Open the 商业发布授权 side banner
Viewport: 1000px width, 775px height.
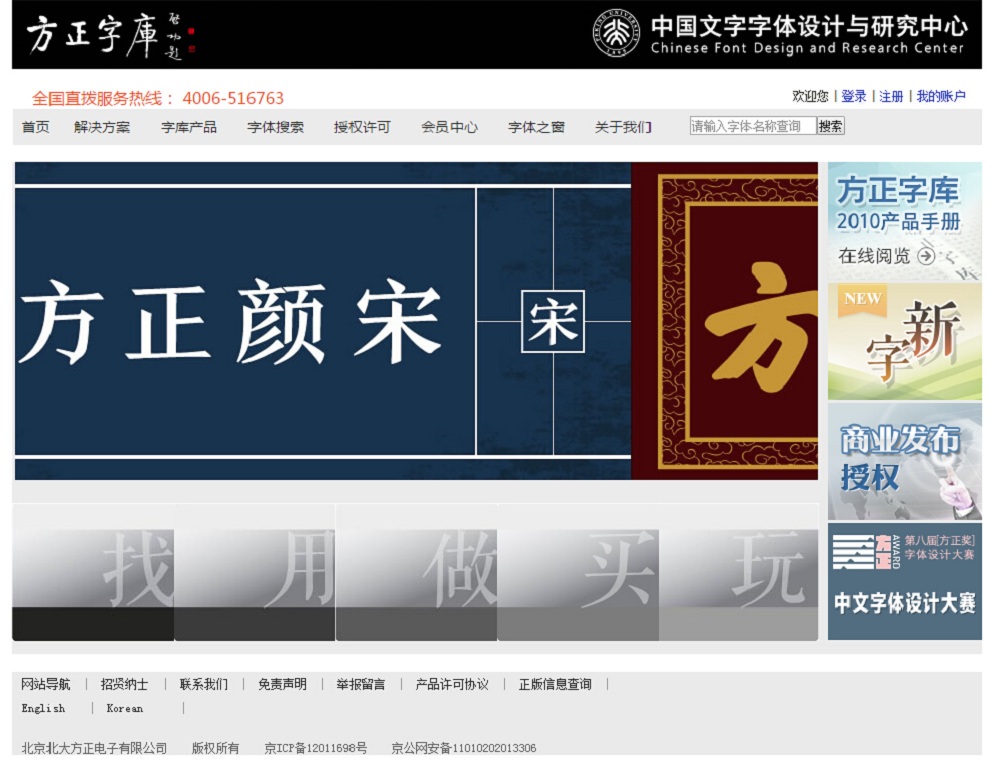point(904,461)
